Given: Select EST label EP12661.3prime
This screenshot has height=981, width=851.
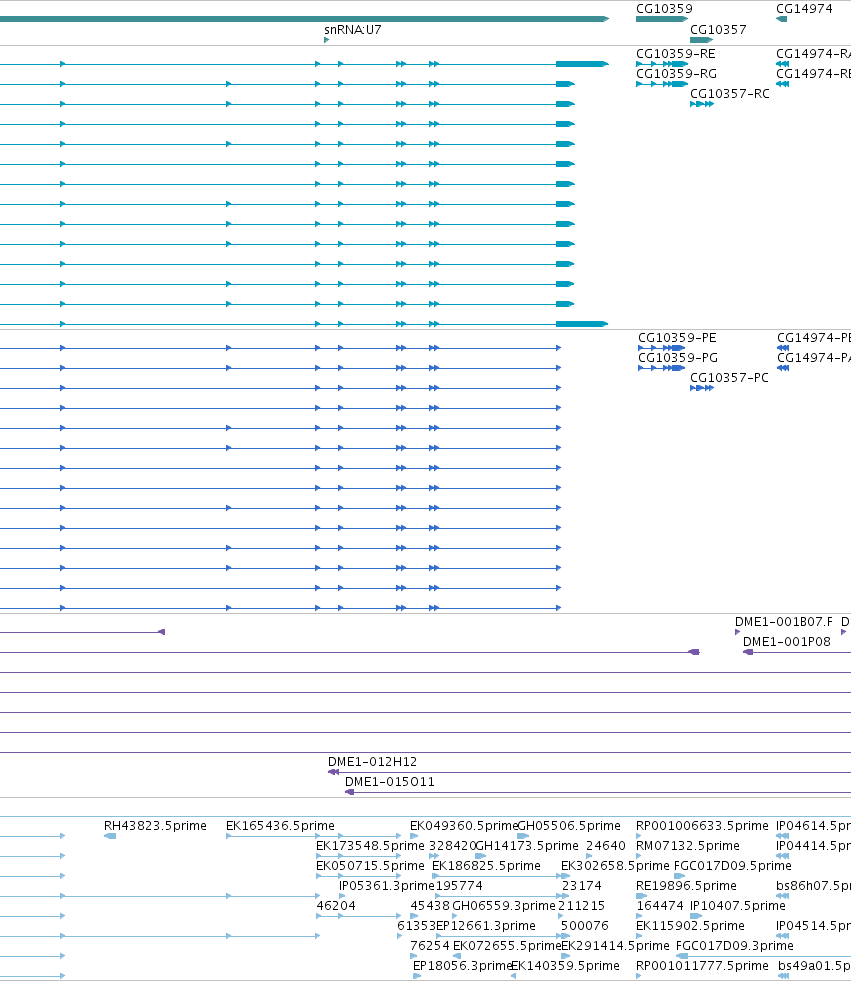Looking at the screenshot, I should coord(486,926).
